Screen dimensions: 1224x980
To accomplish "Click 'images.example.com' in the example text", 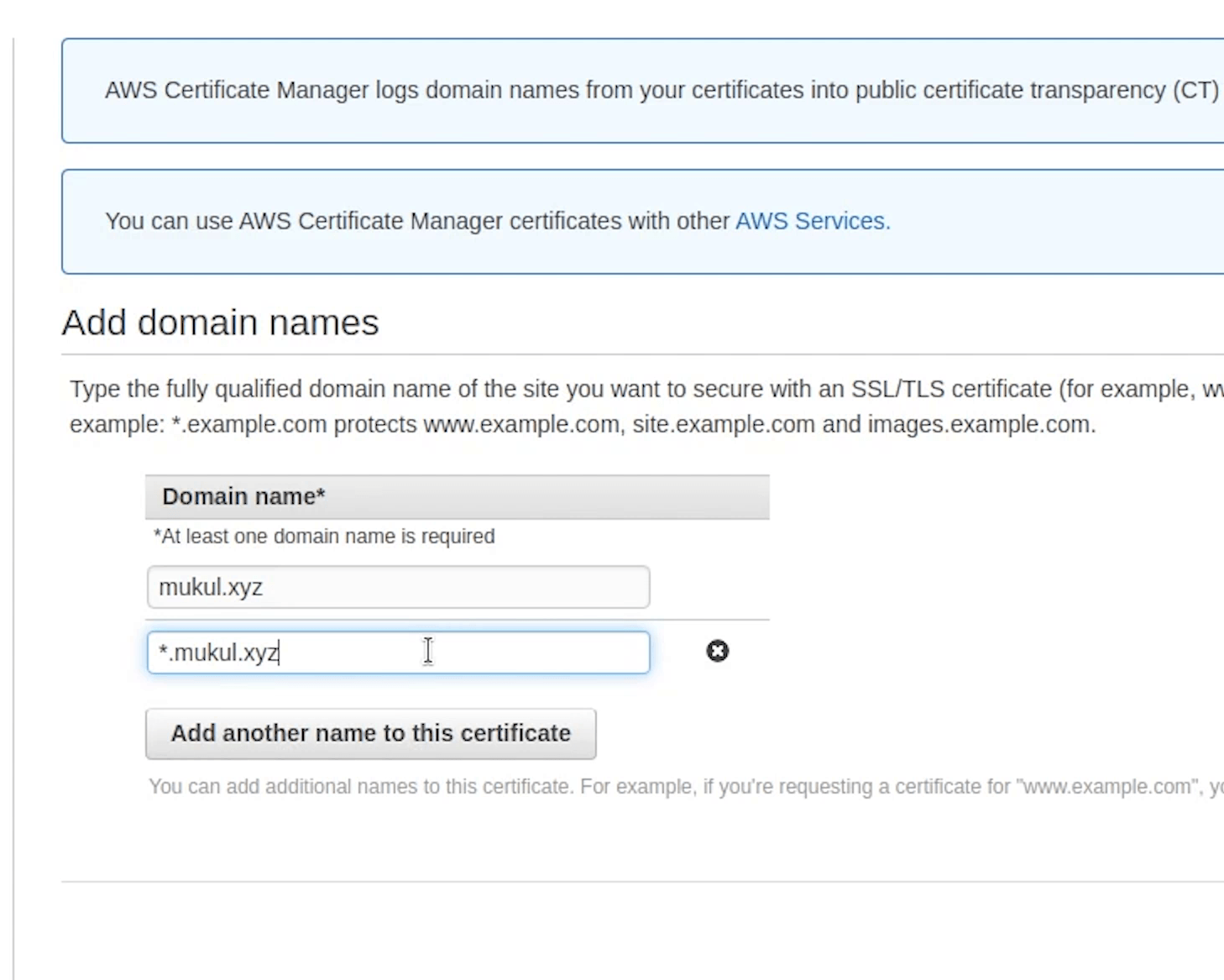I will [x=981, y=425].
